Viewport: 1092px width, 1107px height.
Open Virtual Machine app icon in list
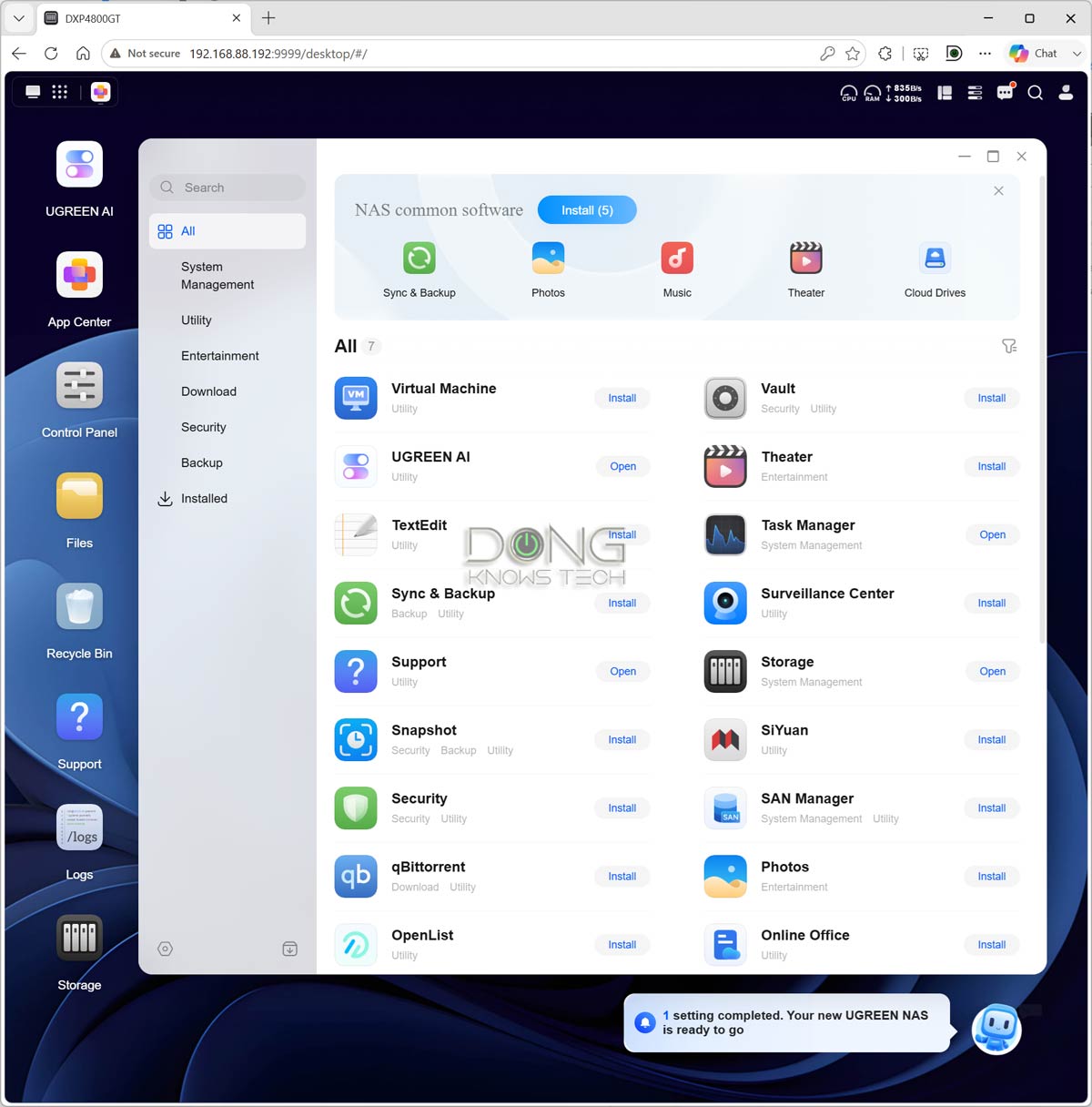356,398
